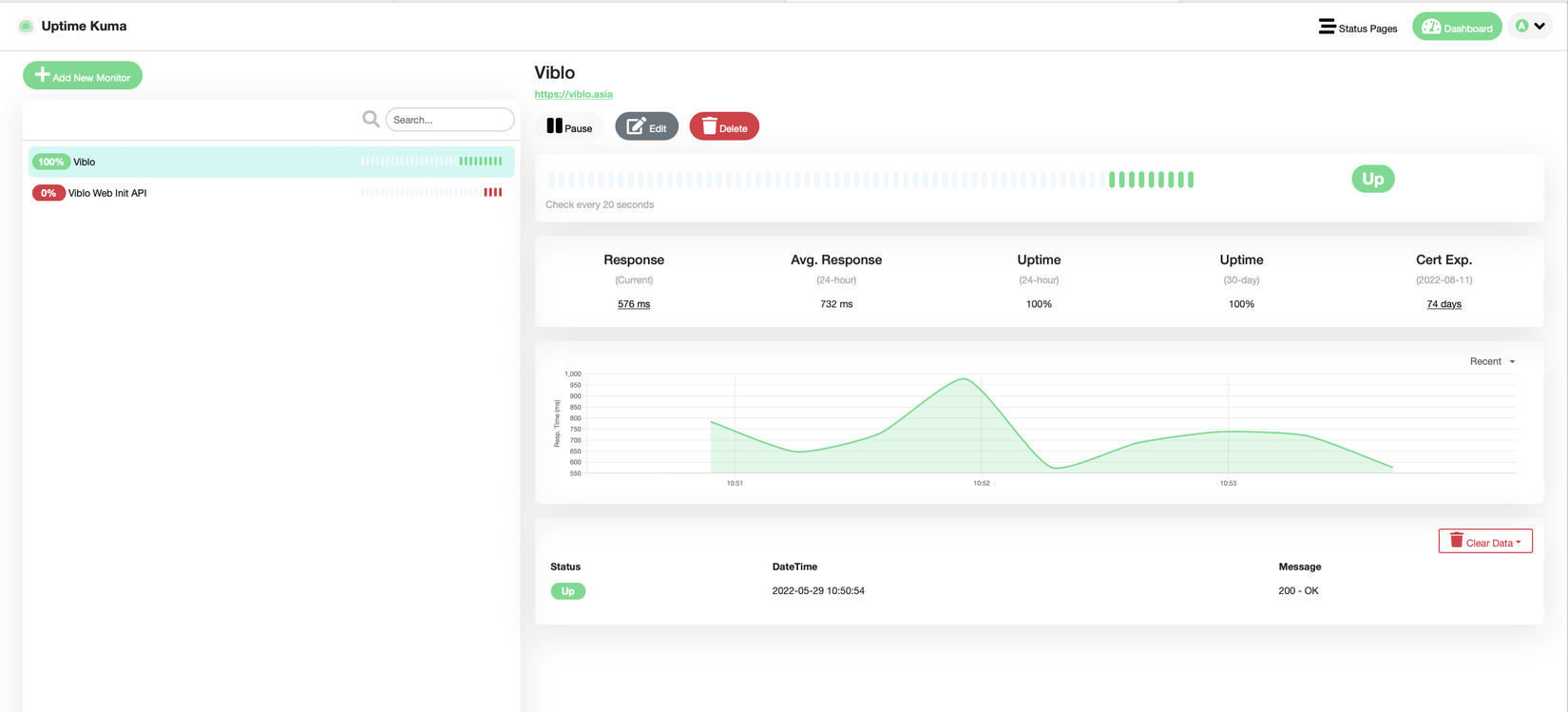Viewport: 1568px width, 712px height.
Task: Click the 576 ms current response value
Action: tap(634, 304)
